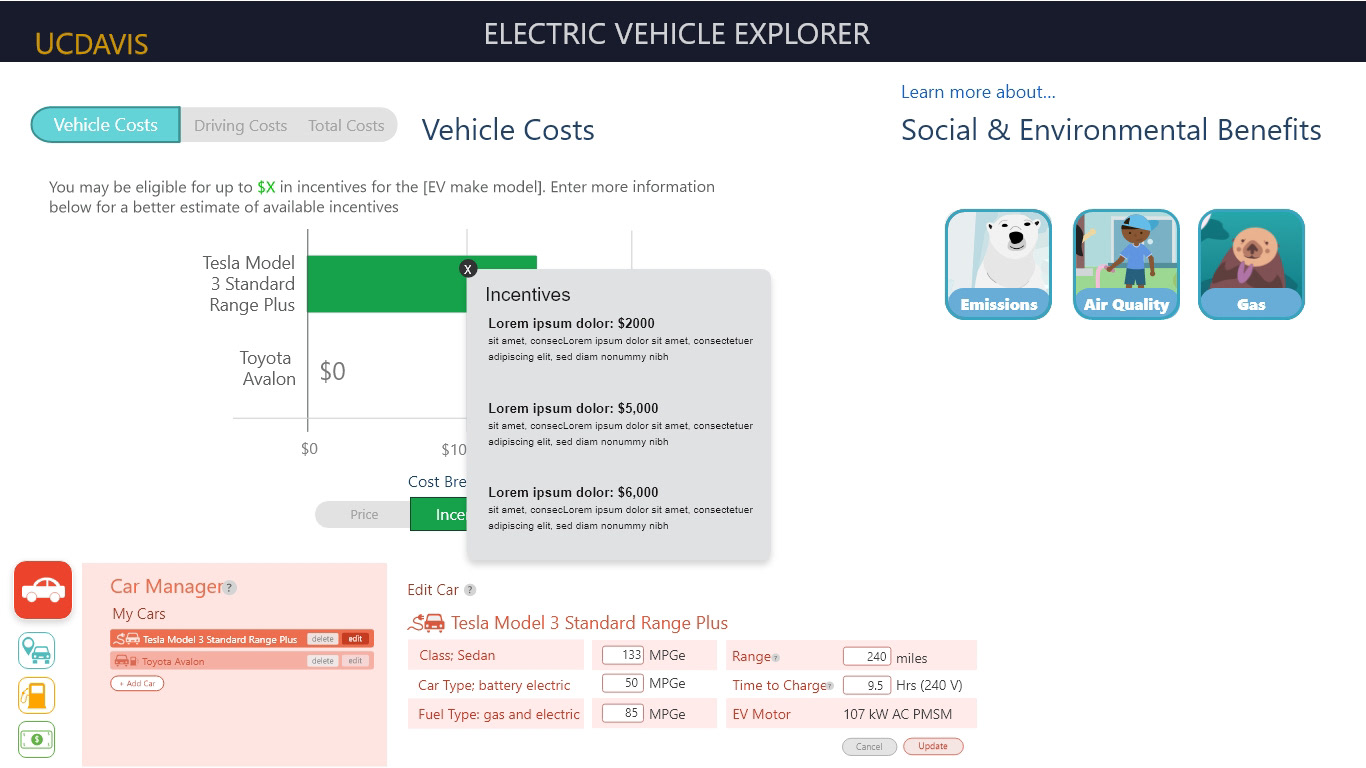Select the red Car Manager sidebar icon
Viewport: 1366px width, 768px height.
click(43, 590)
